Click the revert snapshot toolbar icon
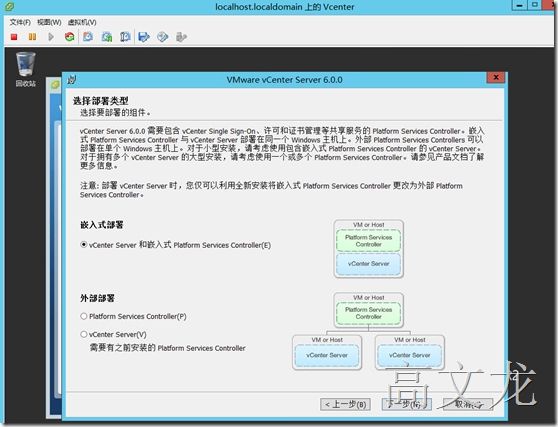 tap(107, 37)
